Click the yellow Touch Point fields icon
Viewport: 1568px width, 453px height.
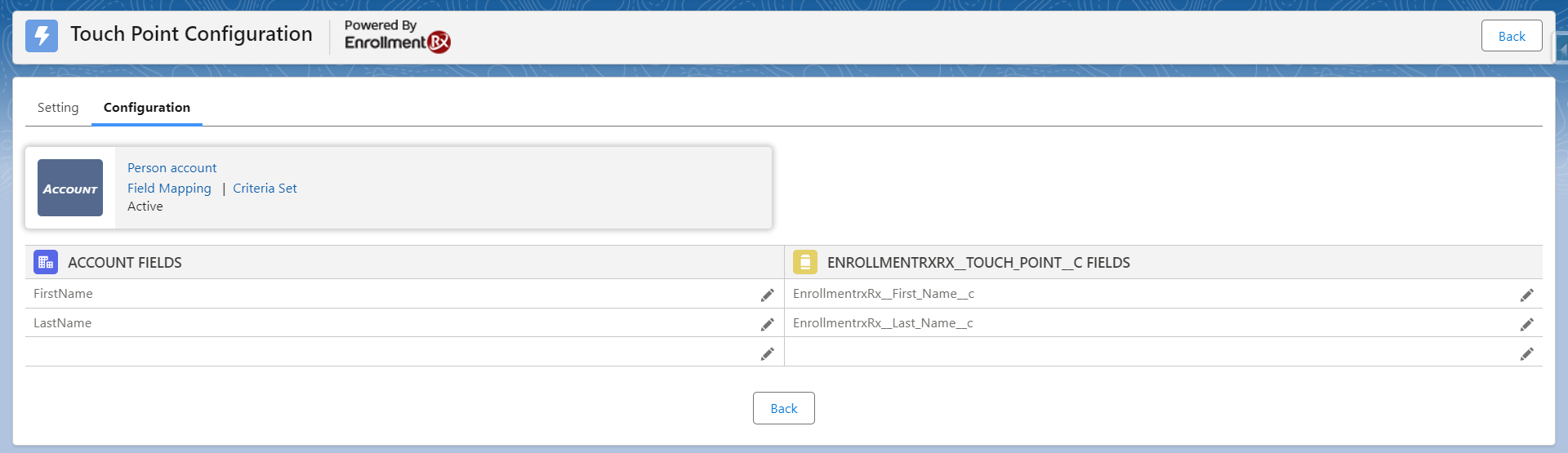coord(804,262)
